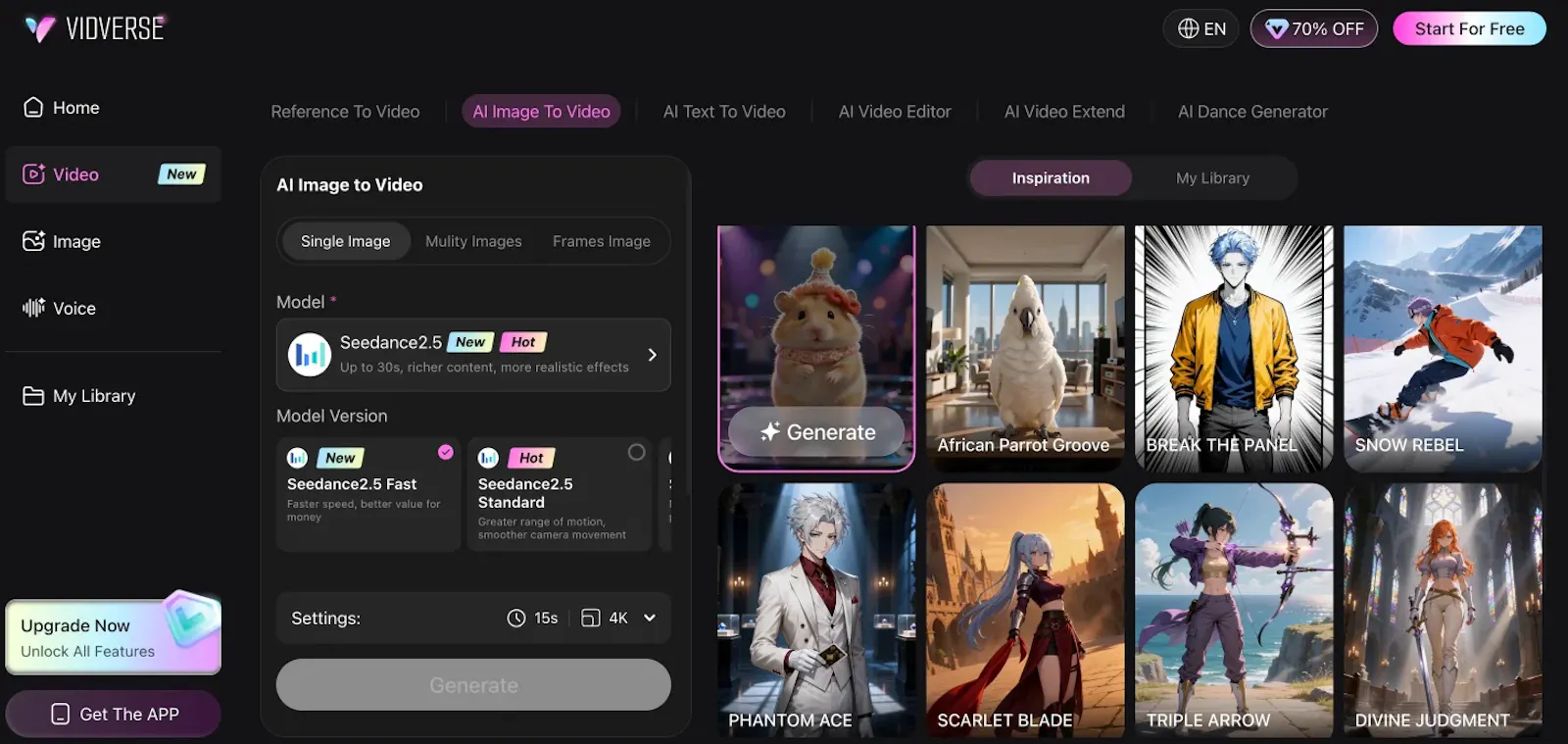Click the diamond icon beside 70% OFF
The image size is (1568, 744).
tap(1276, 29)
